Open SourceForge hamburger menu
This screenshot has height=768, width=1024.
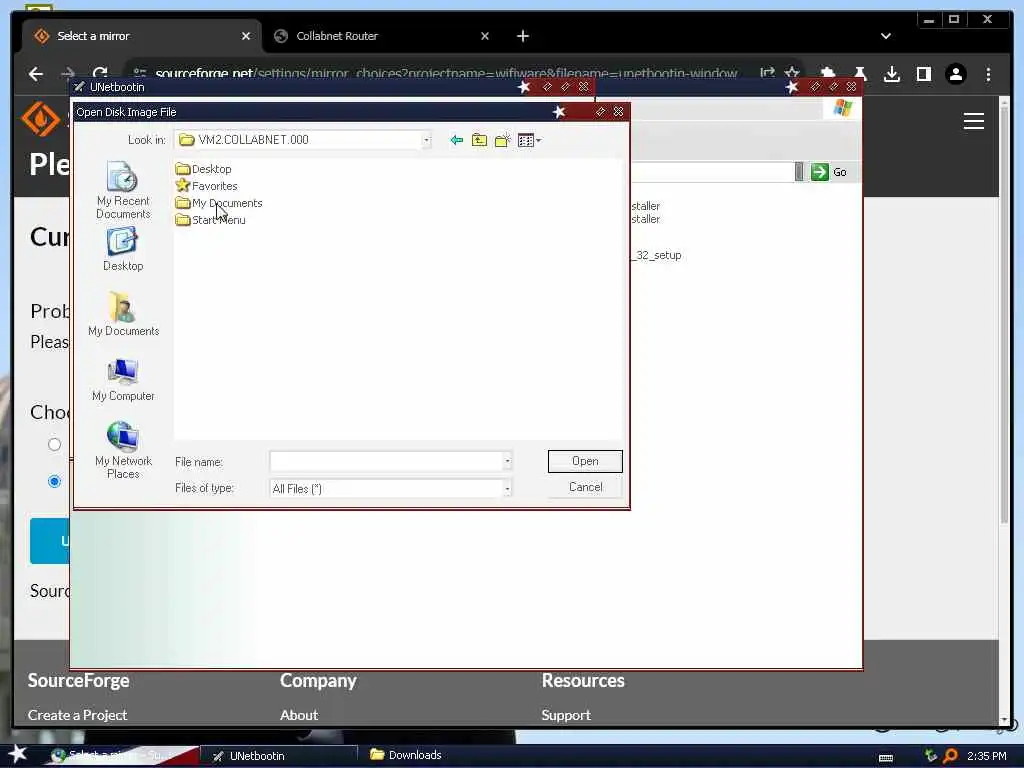[974, 121]
